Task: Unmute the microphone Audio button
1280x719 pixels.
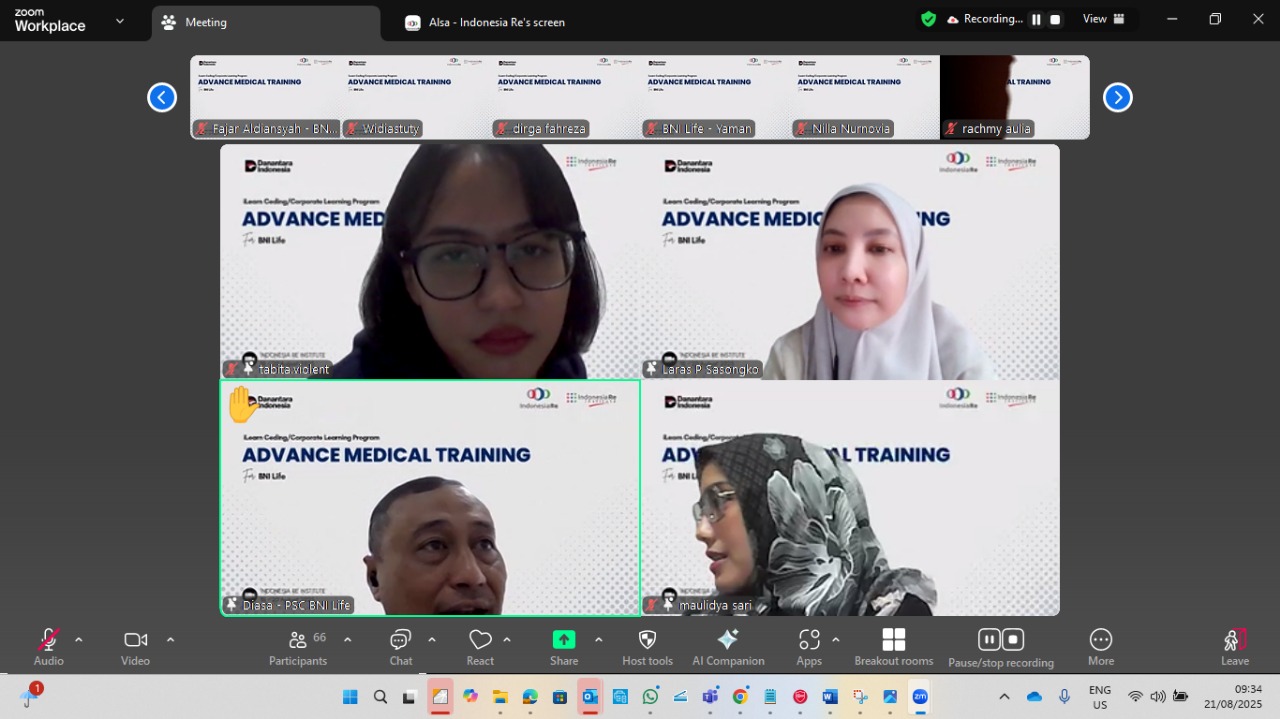Action: (x=48, y=647)
